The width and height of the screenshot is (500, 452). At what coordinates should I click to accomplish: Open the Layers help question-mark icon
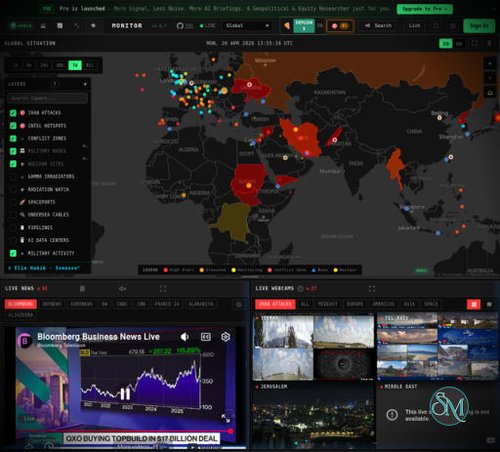click(55, 84)
